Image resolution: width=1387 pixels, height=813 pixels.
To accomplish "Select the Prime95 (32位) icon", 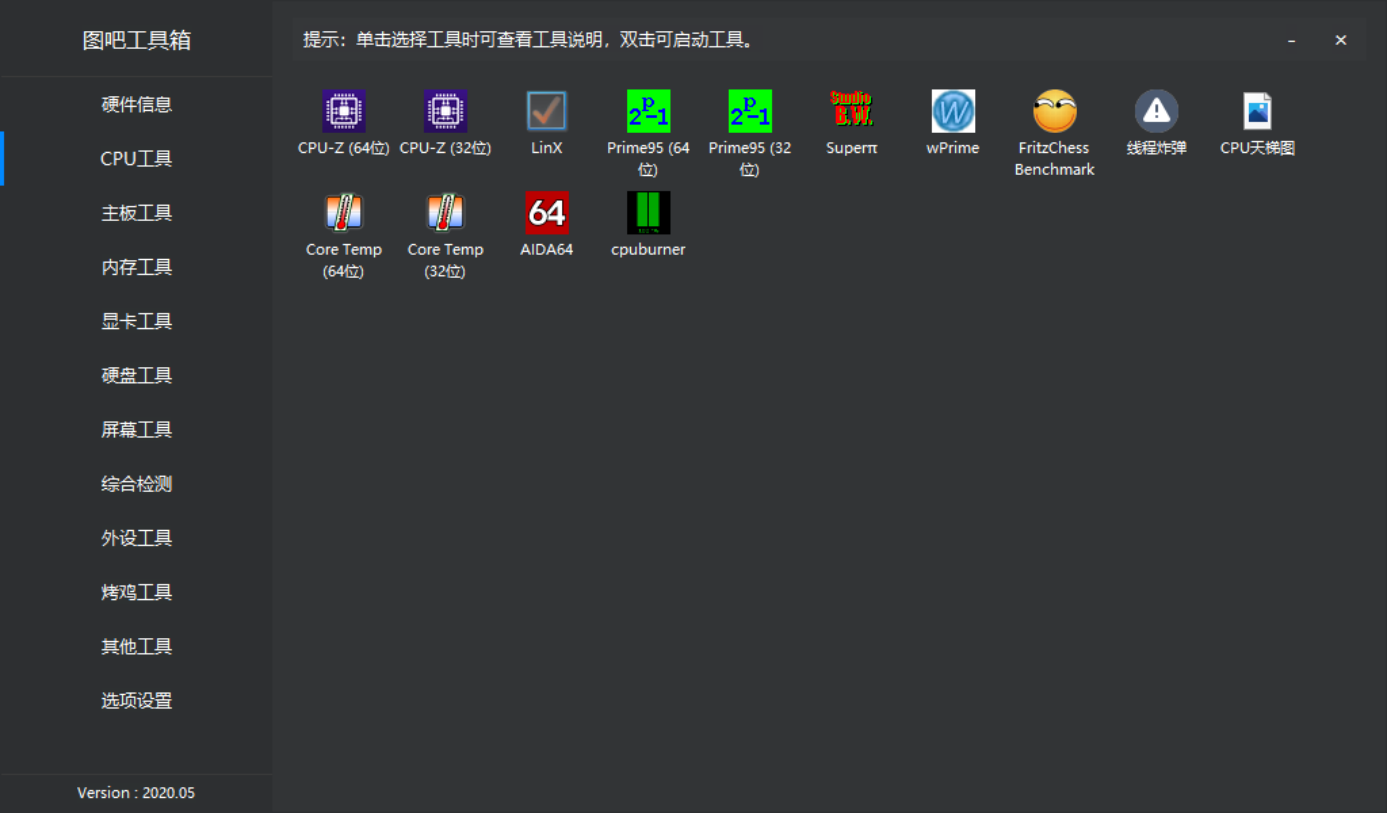I will (x=750, y=111).
